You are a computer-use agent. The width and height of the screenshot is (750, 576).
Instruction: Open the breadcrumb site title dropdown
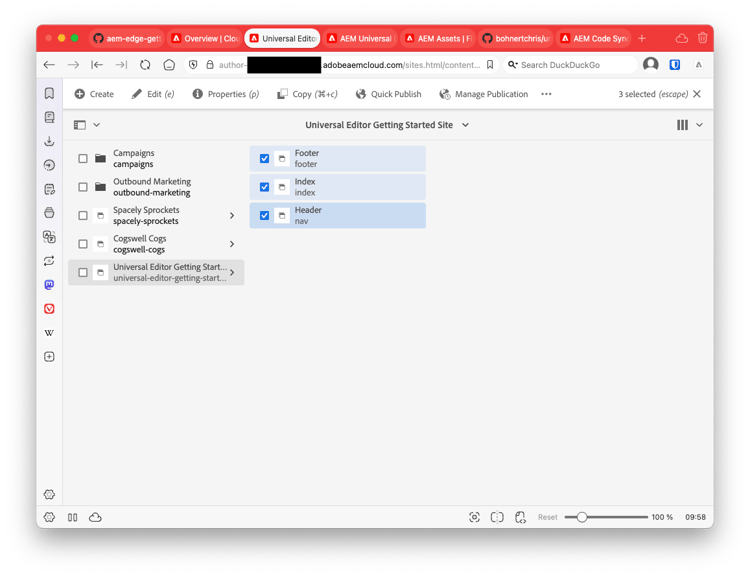pos(387,125)
